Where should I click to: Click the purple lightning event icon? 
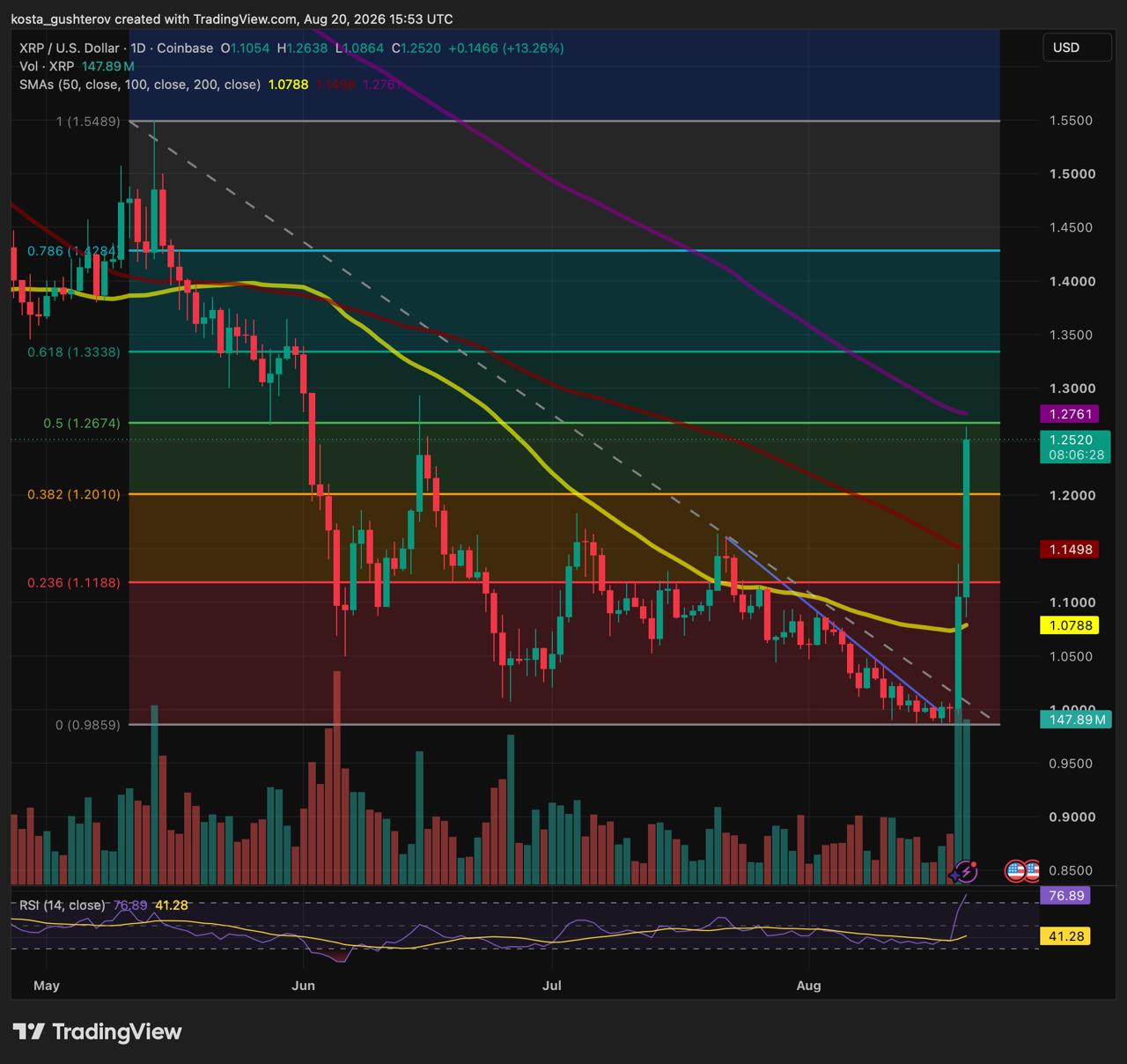click(966, 871)
